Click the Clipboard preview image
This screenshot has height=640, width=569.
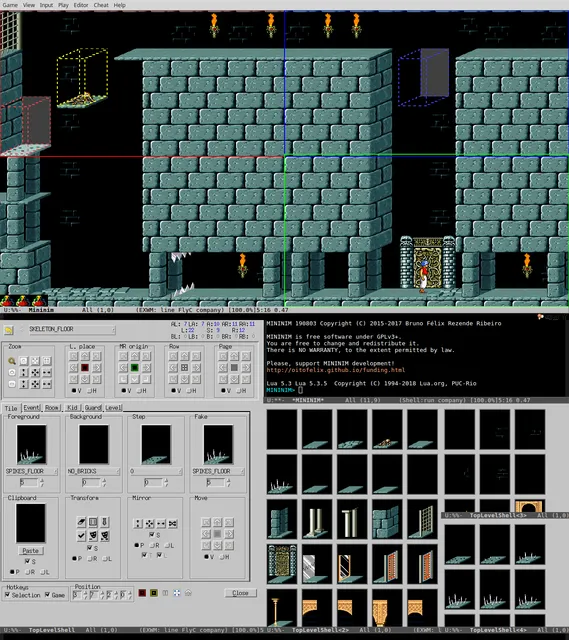click(31, 523)
